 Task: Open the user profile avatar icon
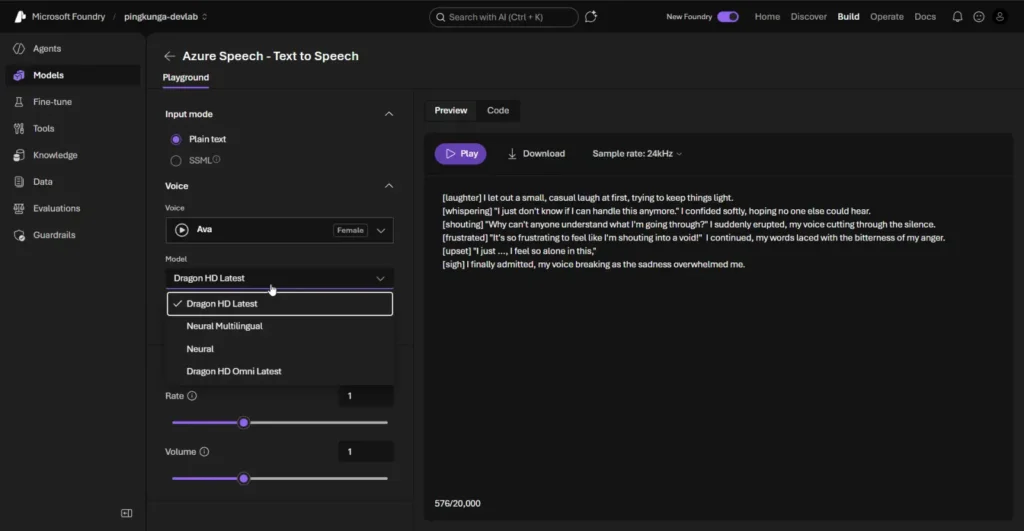tap(999, 17)
